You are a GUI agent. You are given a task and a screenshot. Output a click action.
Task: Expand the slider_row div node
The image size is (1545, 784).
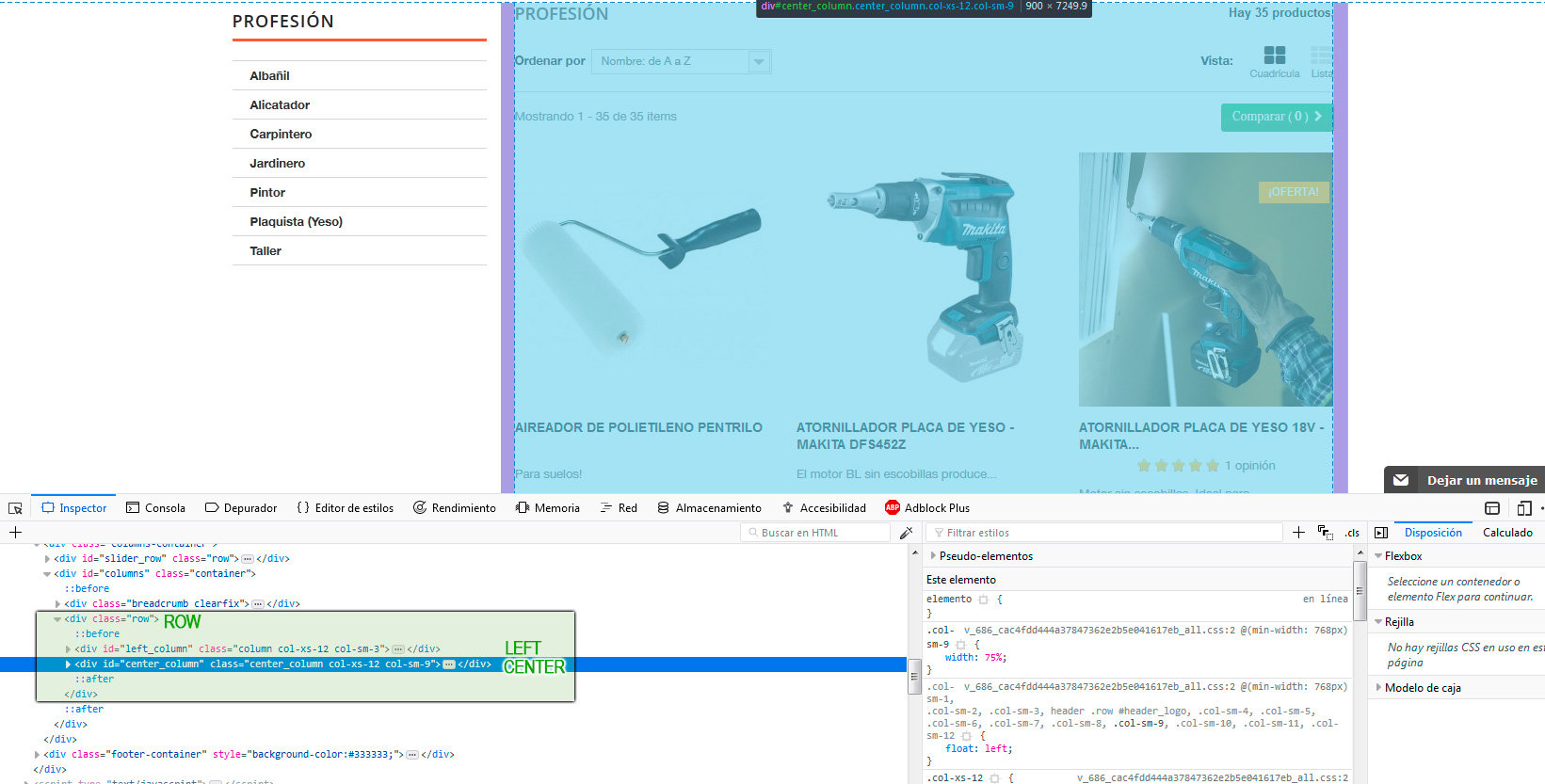pos(47,559)
